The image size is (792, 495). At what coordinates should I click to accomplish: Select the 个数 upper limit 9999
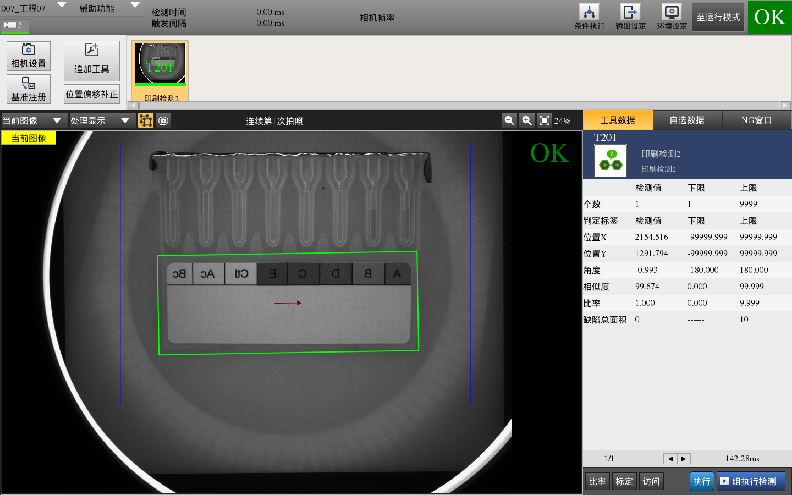[x=749, y=204]
